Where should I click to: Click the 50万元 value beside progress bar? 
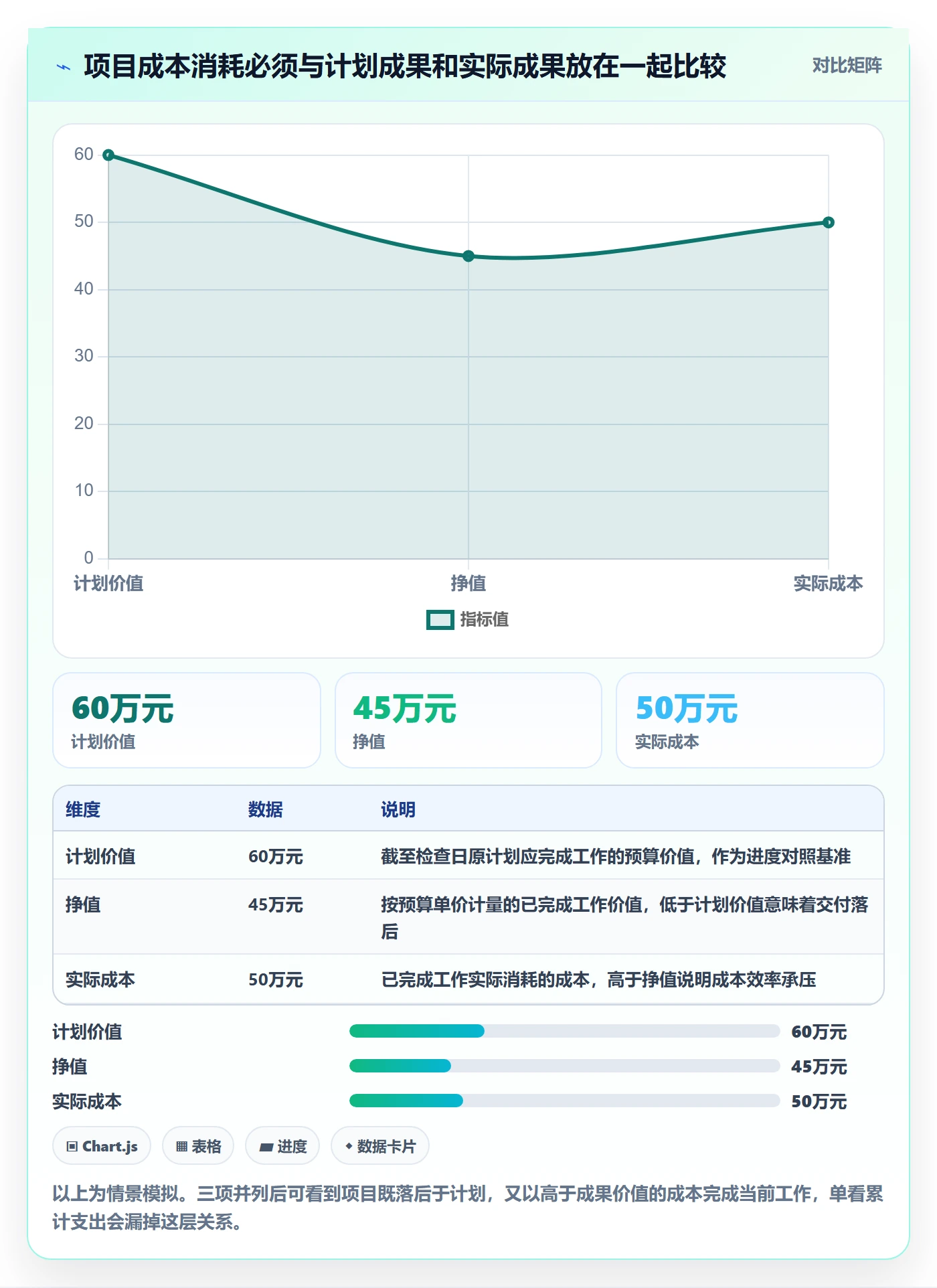click(x=819, y=1102)
